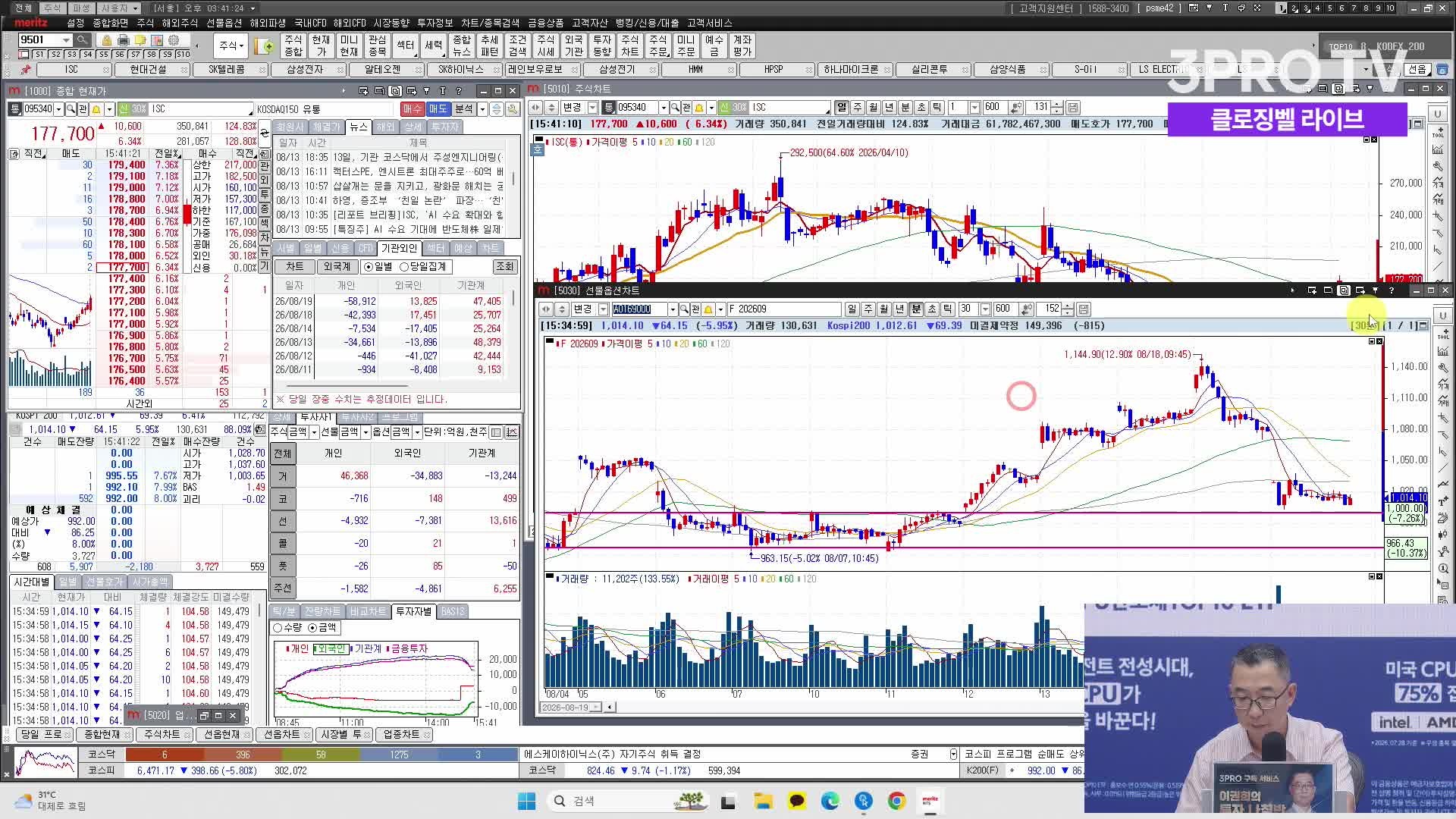Open the 해외주식 menu
Viewport: 1456px width, 819px height.
180,24
